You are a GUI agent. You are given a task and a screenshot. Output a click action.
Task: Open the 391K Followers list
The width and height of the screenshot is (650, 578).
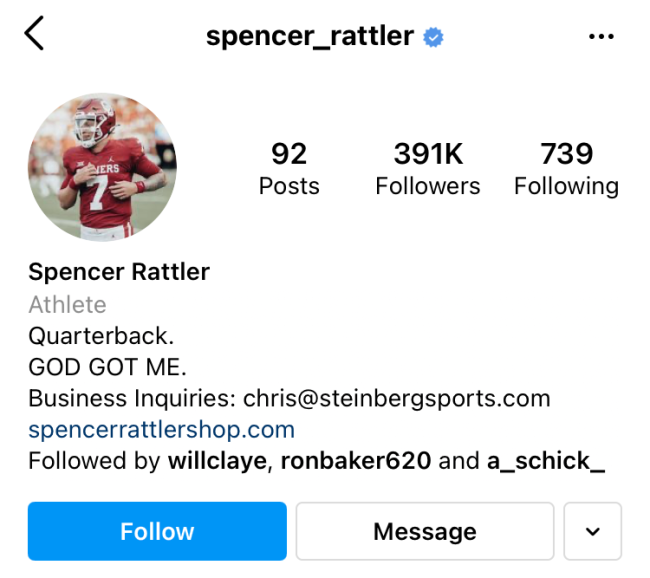[427, 168]
